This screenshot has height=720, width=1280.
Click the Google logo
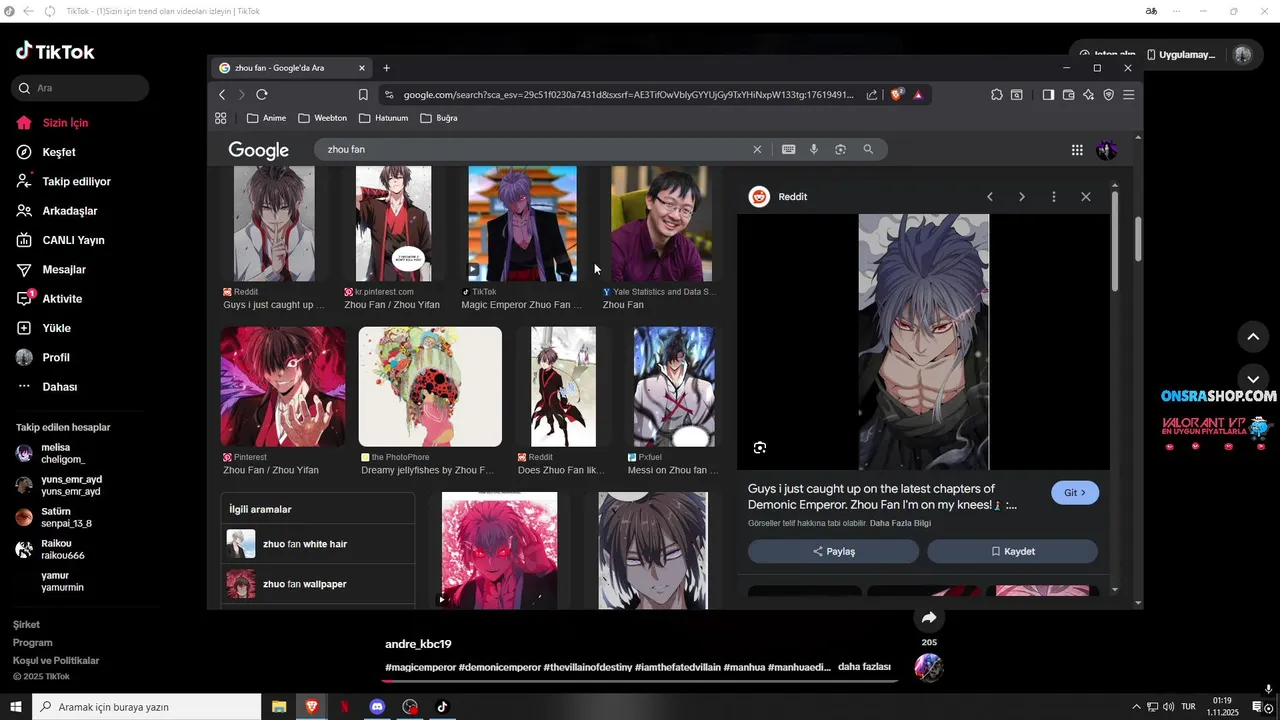pos(258,150)
